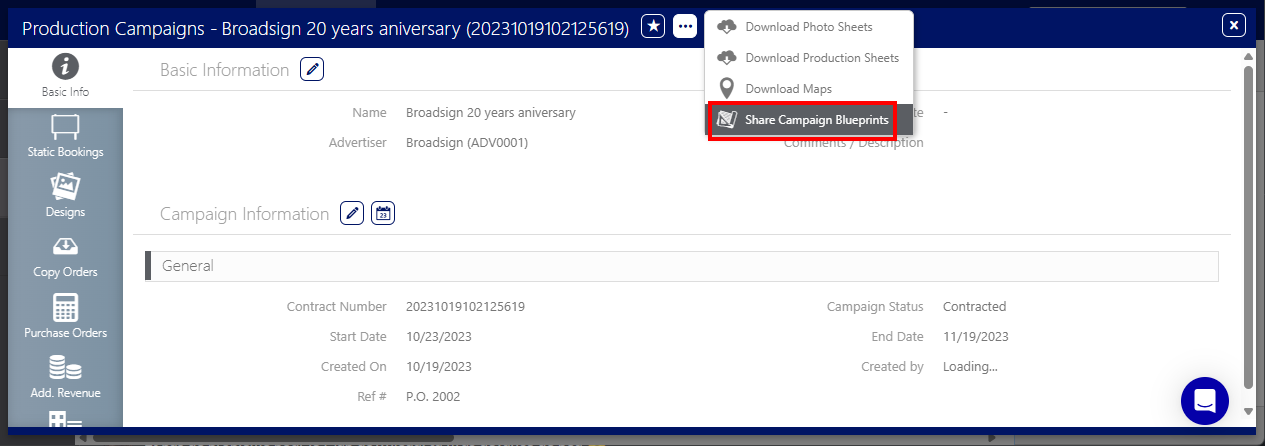The height and width of the screenshot is (446, 1265).
Task: Click Share Campaign Blueprints menu option
Action: point(808,120)
